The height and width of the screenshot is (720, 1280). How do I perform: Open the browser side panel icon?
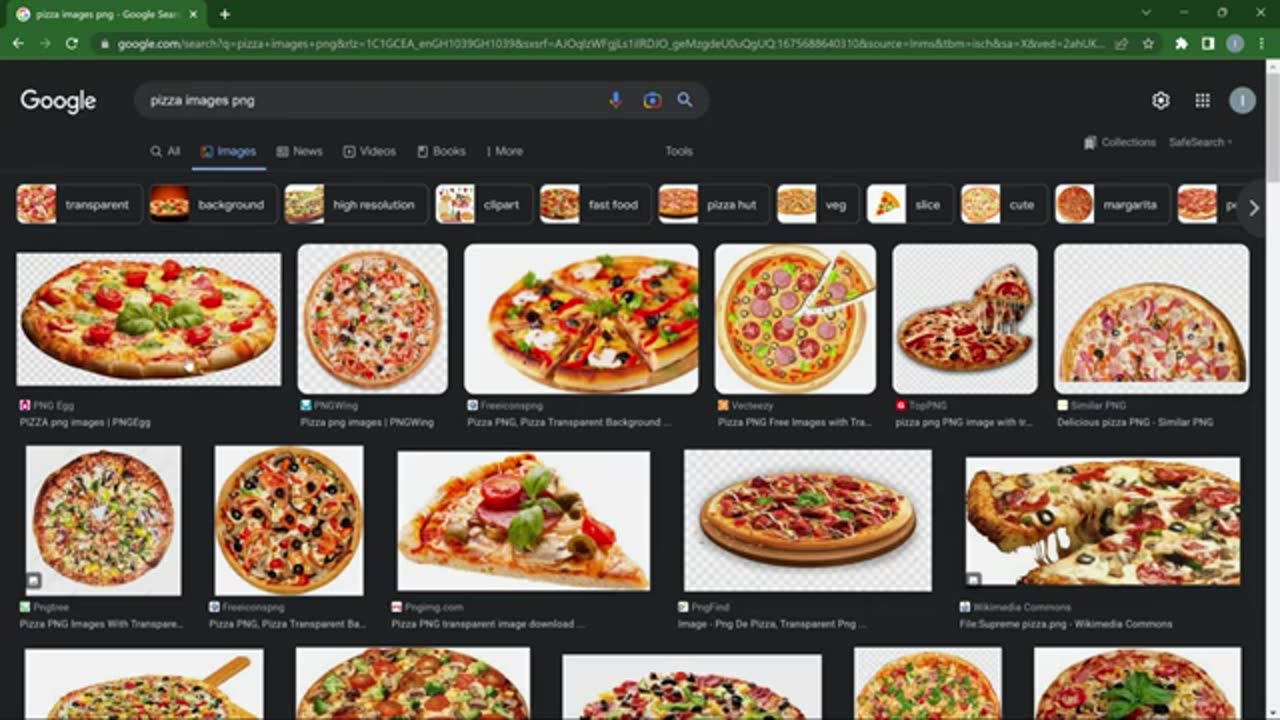click(x=1208, y=44)
